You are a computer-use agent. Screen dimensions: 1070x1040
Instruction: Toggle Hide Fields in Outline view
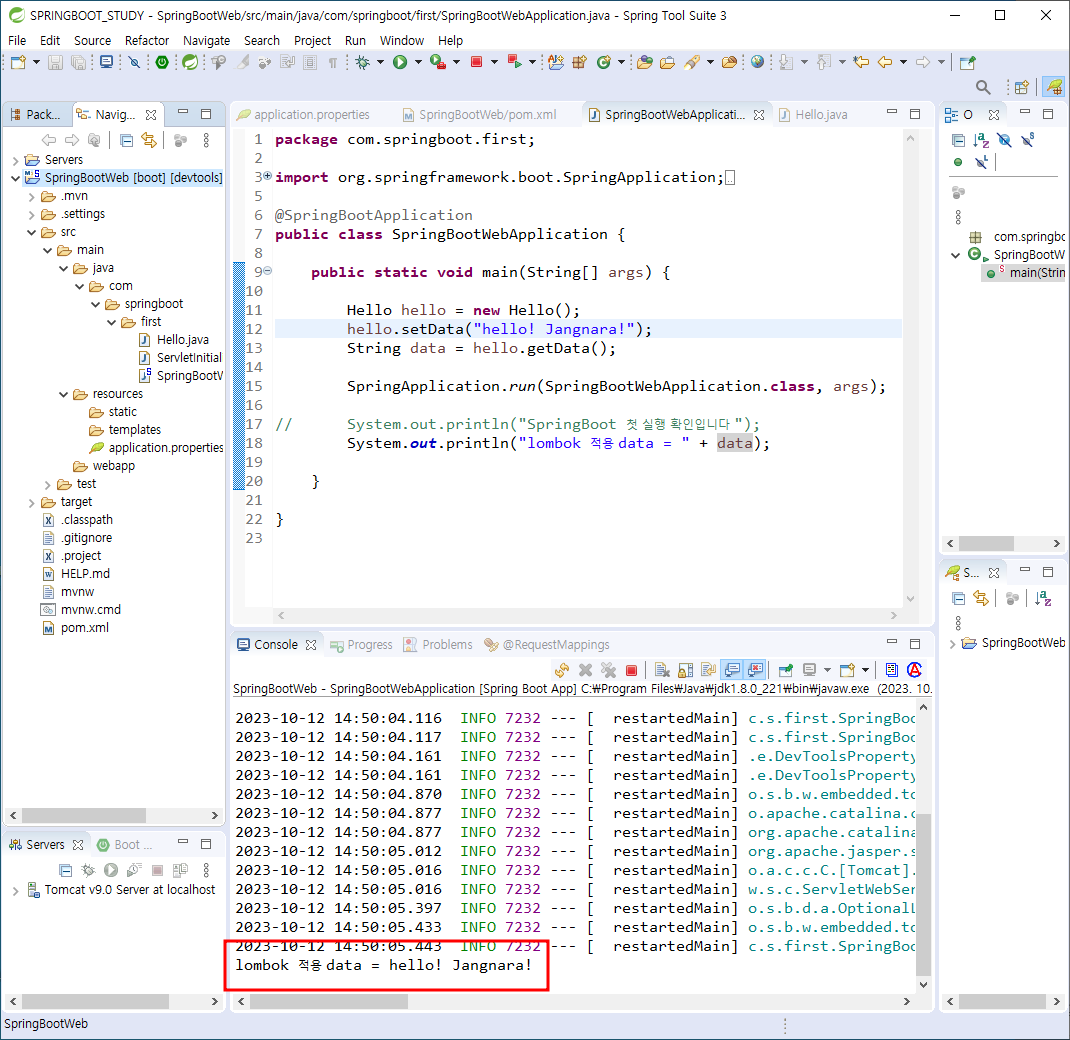1004,141
